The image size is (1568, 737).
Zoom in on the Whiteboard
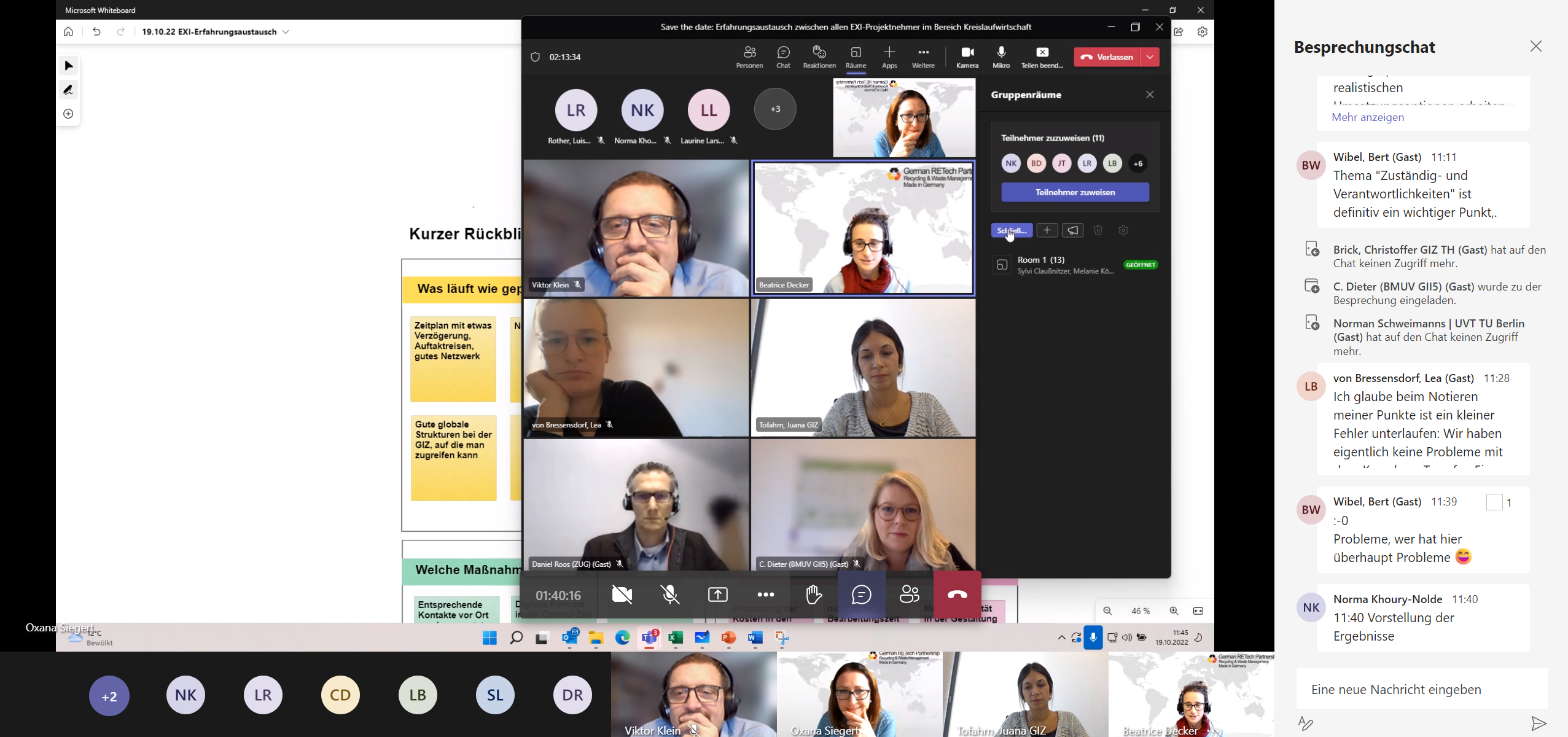(x=1174, y=611)
